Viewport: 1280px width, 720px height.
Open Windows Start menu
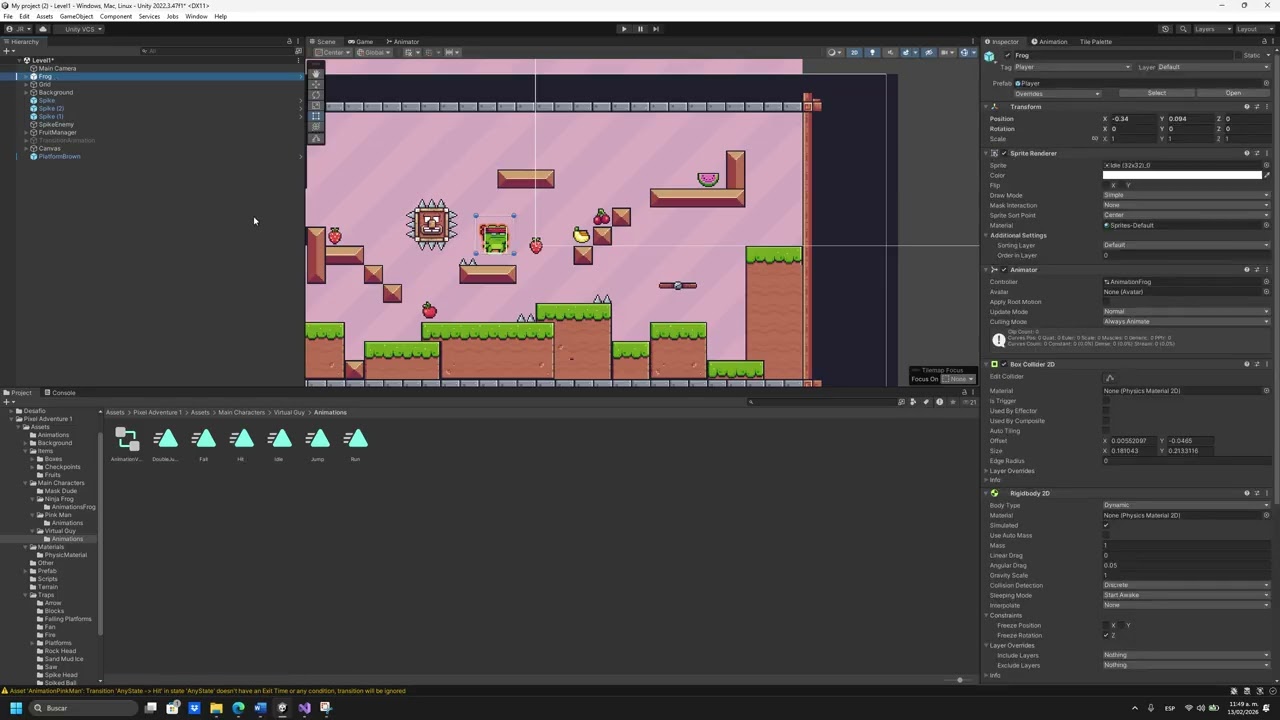click(16, 708)
